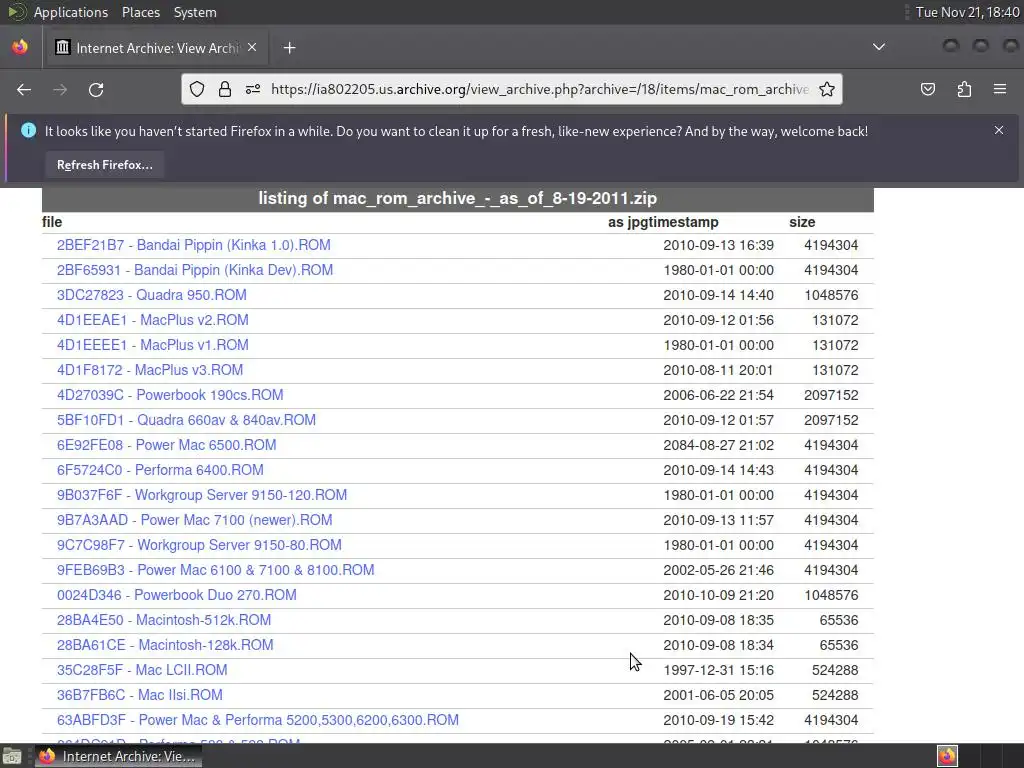
Task: Open the Quadra 950.ROM file link
Action: [x=151, y=295]
